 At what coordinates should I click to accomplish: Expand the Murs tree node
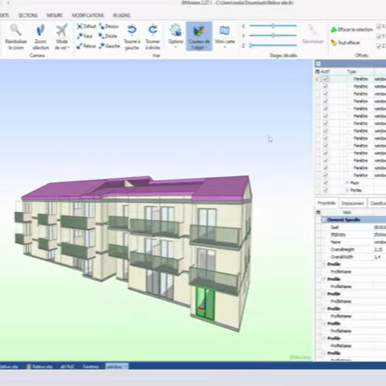pos(347,183)
